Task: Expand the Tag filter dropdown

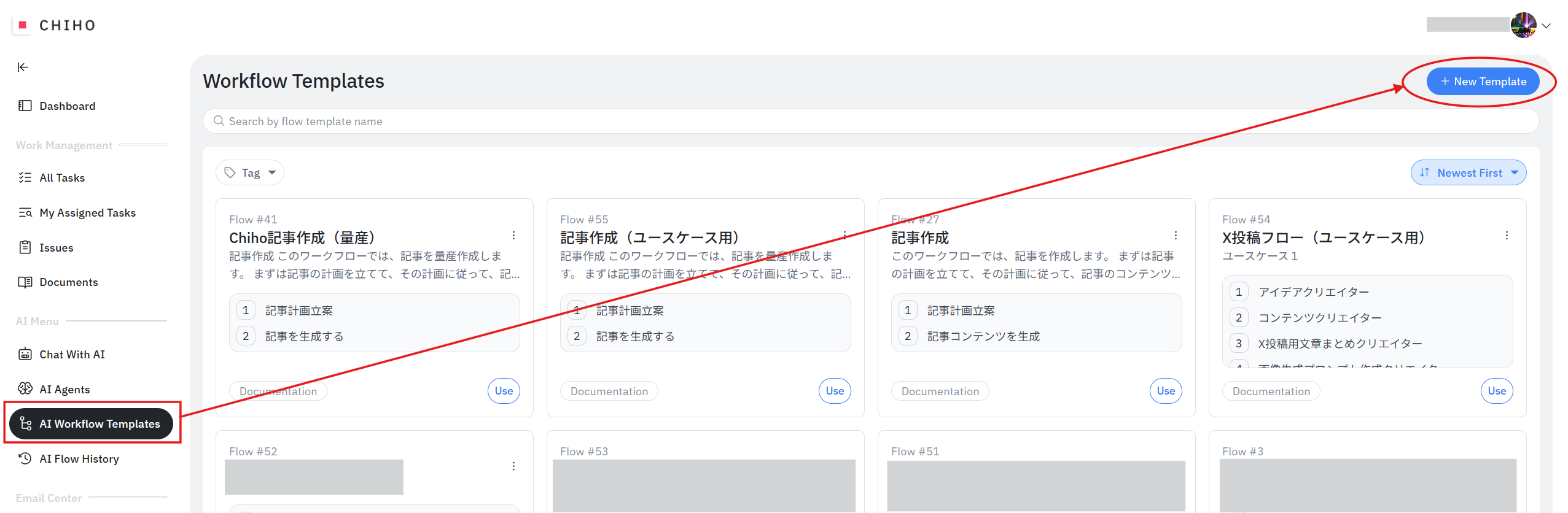Action: coord(250,173)
